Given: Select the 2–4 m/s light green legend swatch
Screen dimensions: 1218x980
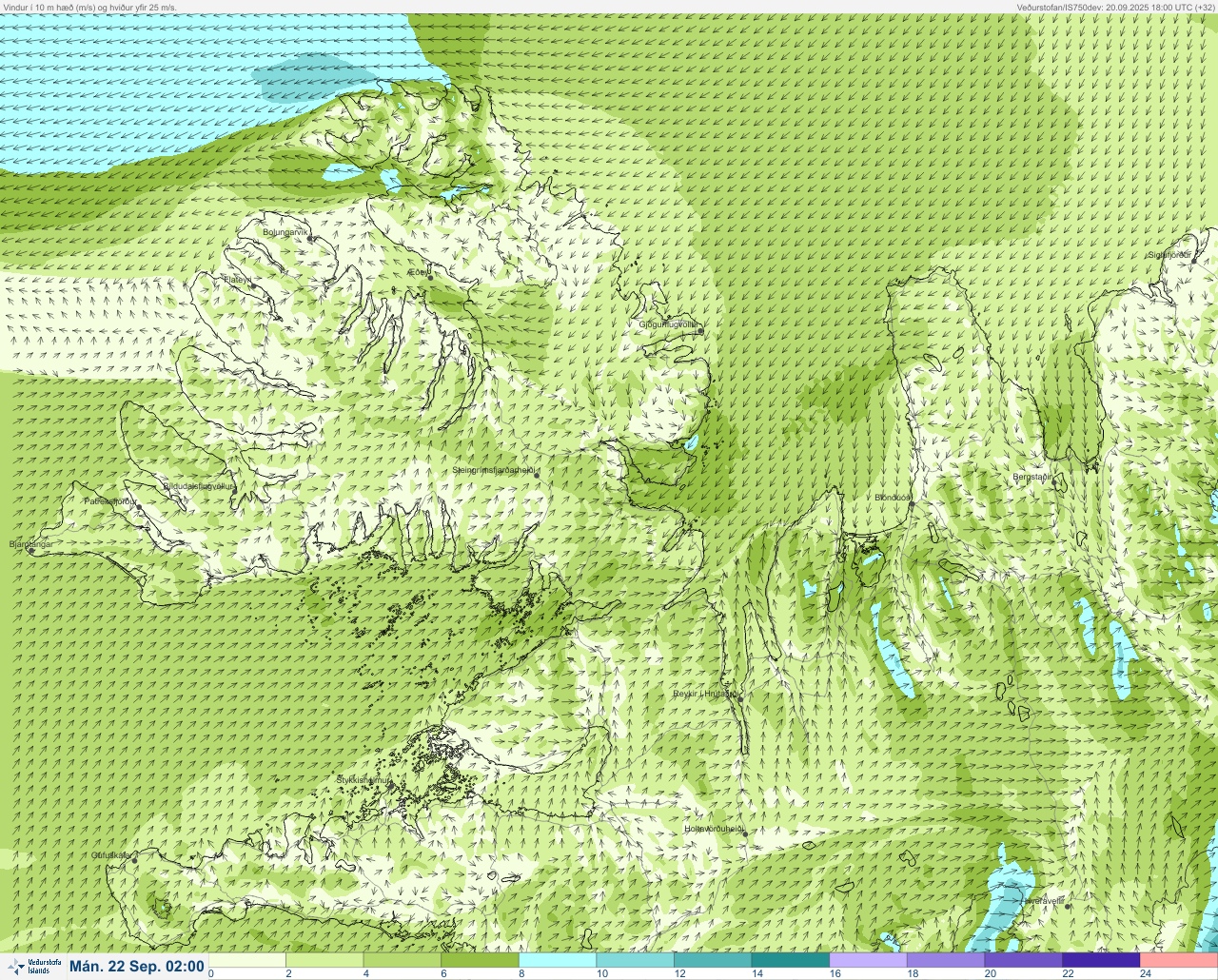Looking at the screenshot, I should click(x=325, y=959).
